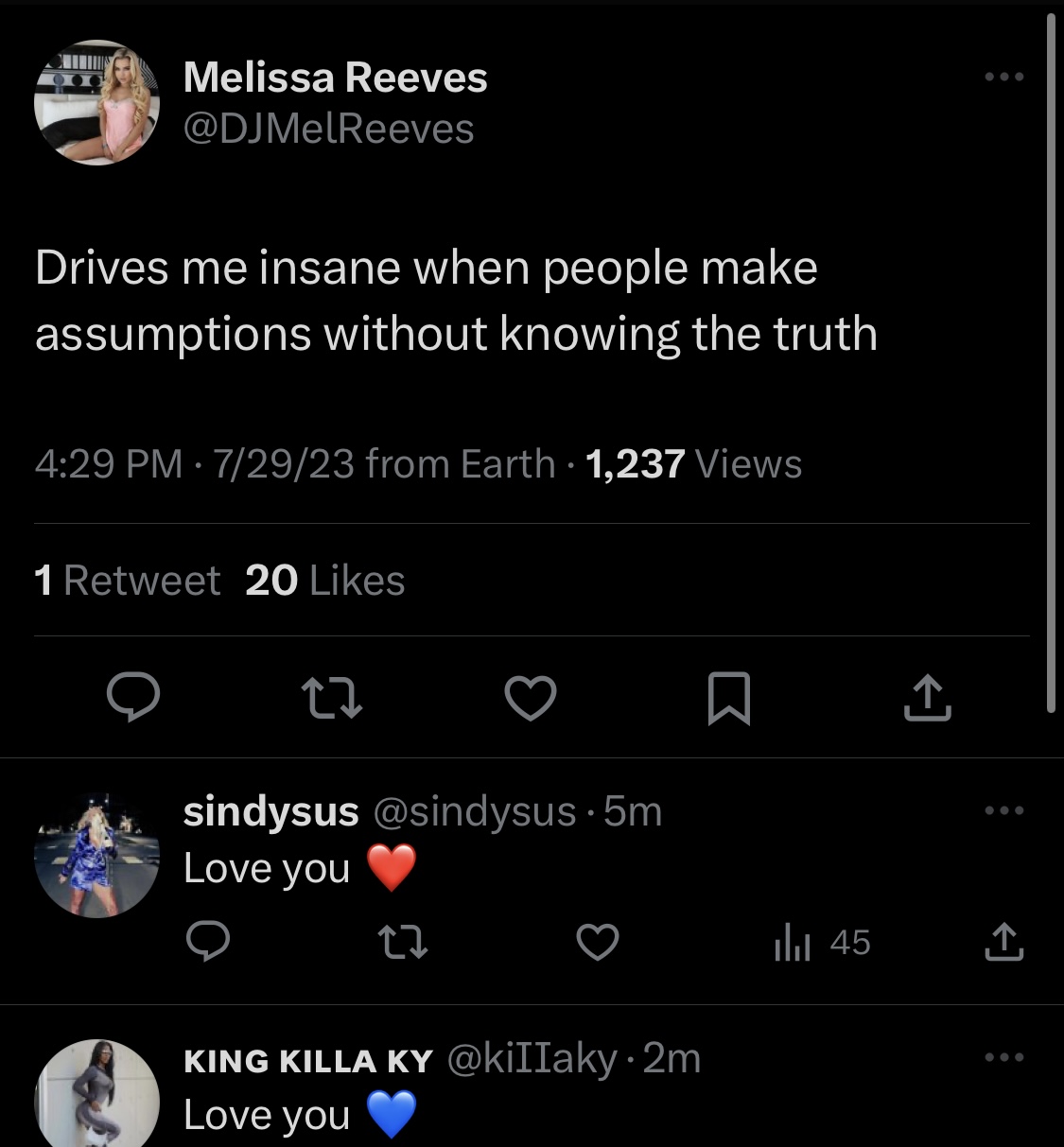Open the main tweet's three-dot menu

click(x=1004, y=77)
